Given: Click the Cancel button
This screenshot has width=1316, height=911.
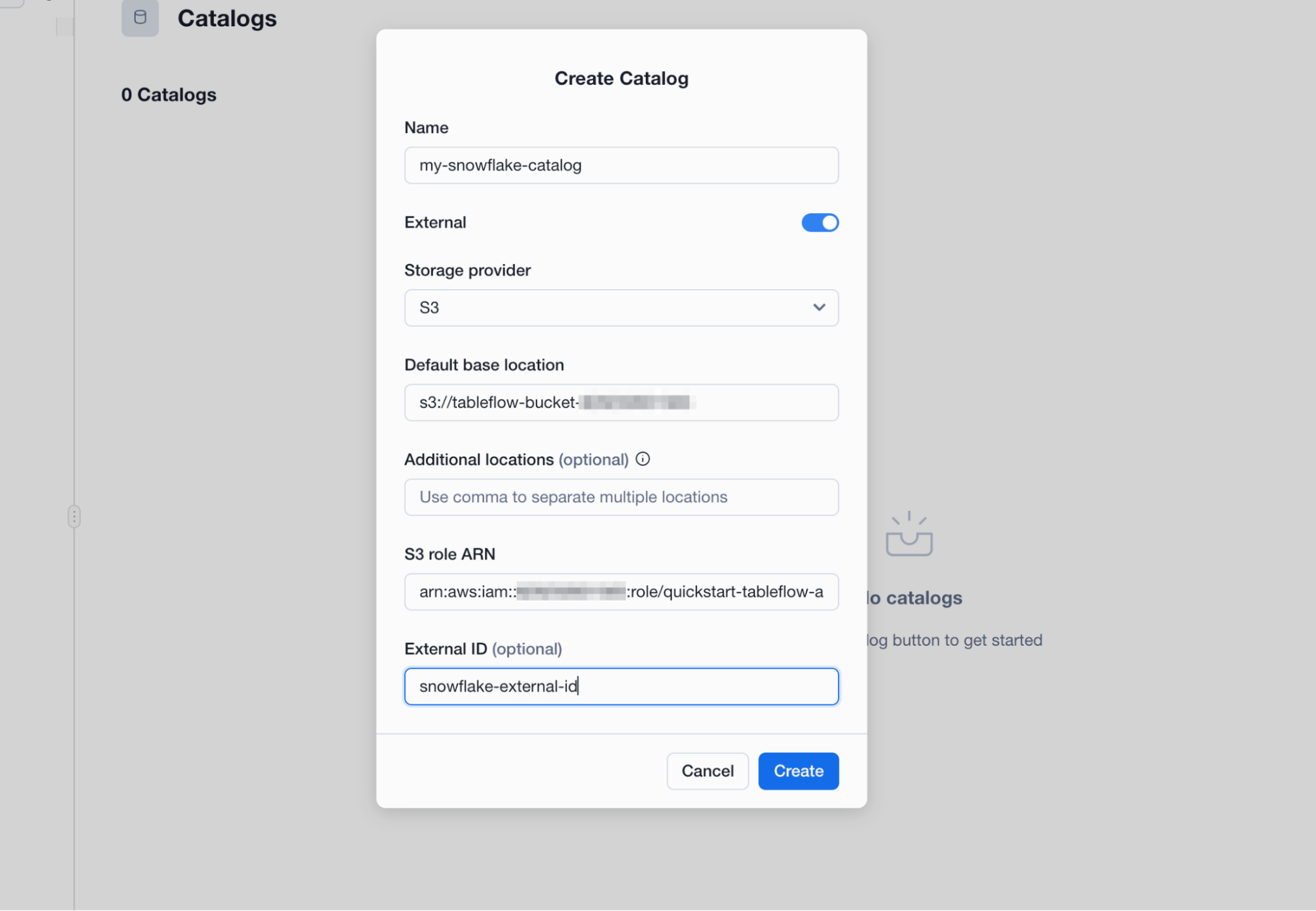Looking at the screenshot, I should click(x=707, y=771).
